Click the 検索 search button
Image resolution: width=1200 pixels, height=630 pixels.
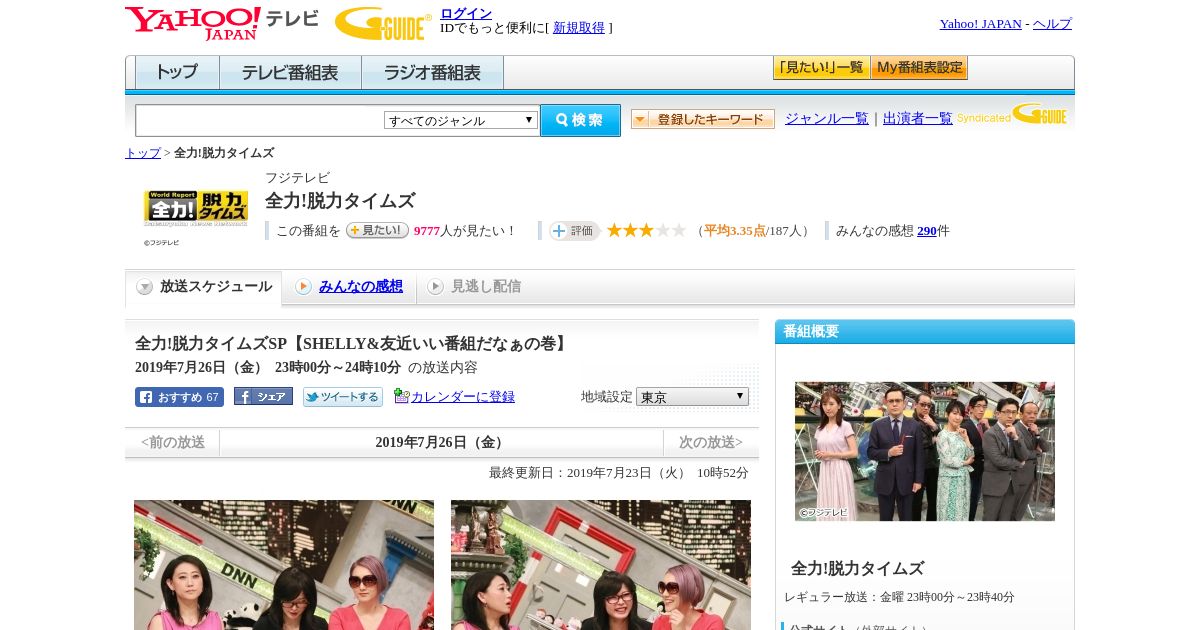pyautogui.click(x=580, y=120)
